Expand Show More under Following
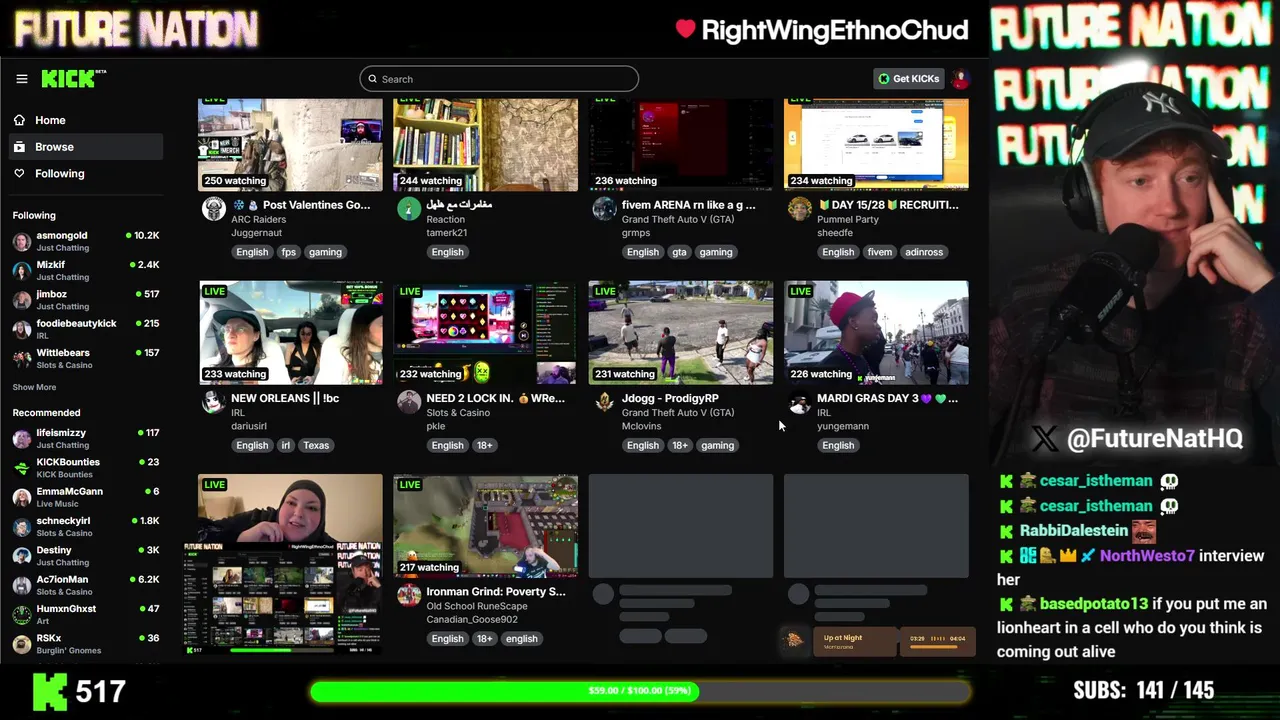1280x720 pixels. (34, 387)
